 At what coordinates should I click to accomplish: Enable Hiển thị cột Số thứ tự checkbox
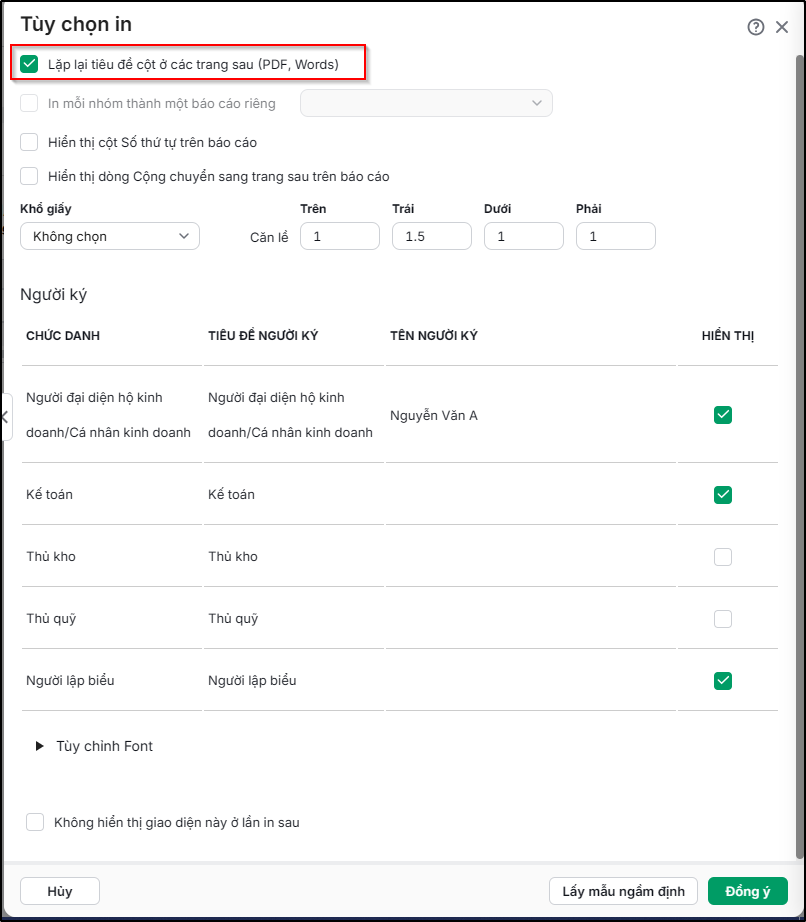point(29,142)
